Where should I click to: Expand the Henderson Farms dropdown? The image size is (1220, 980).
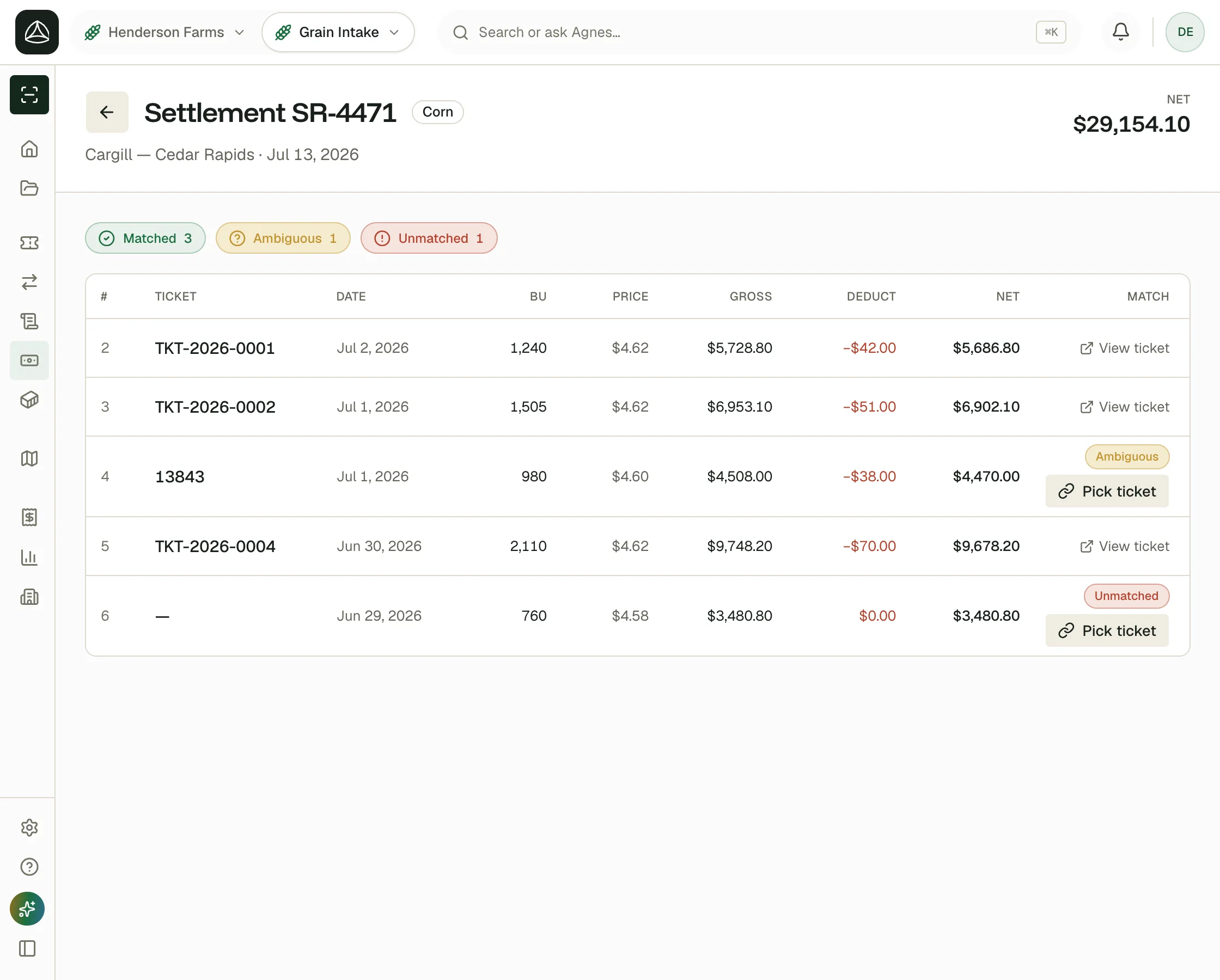164,32
